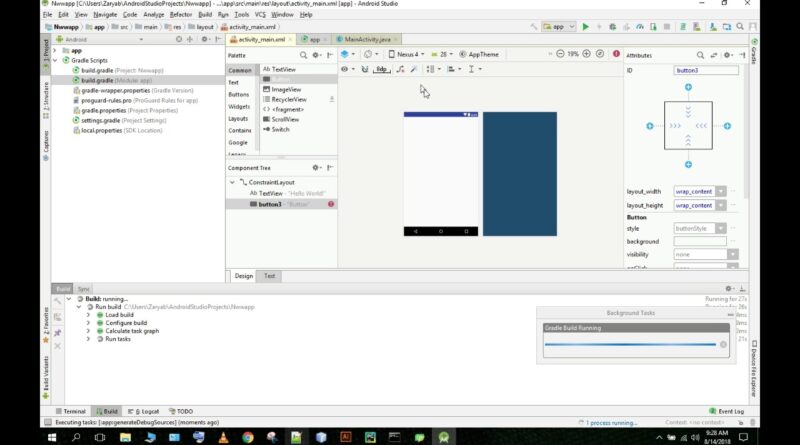
Task: Collapse the Gradle Scripts tree node
Action: pos(55,60)
